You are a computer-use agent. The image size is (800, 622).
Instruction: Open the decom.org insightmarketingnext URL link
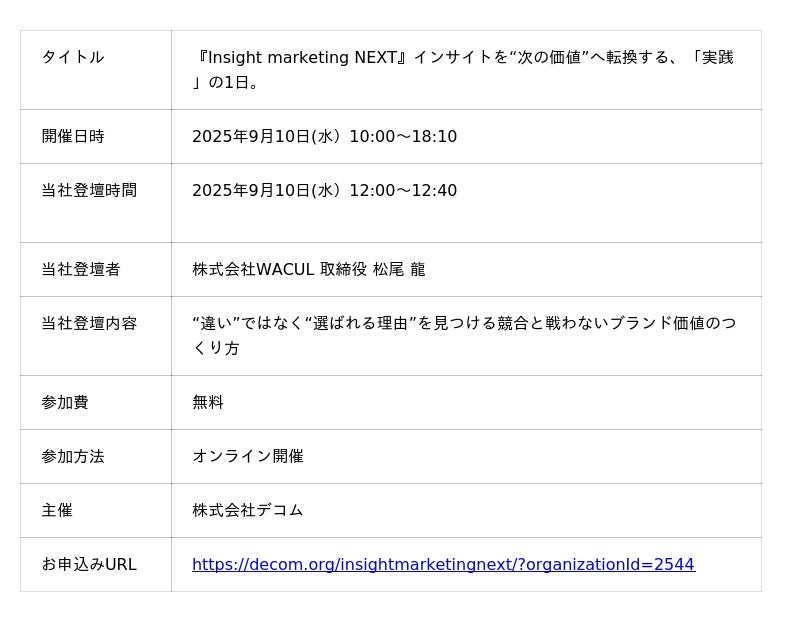click(443, 565)
